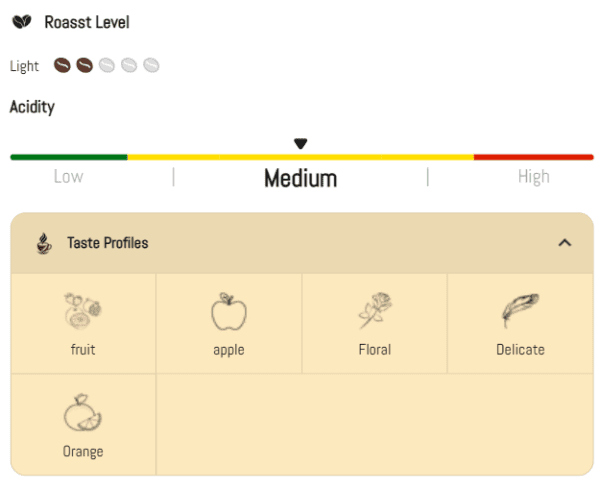This screenshot has height=490, width=600.
Task: Select the fifth roast level bean
Action: coord(151,66)
